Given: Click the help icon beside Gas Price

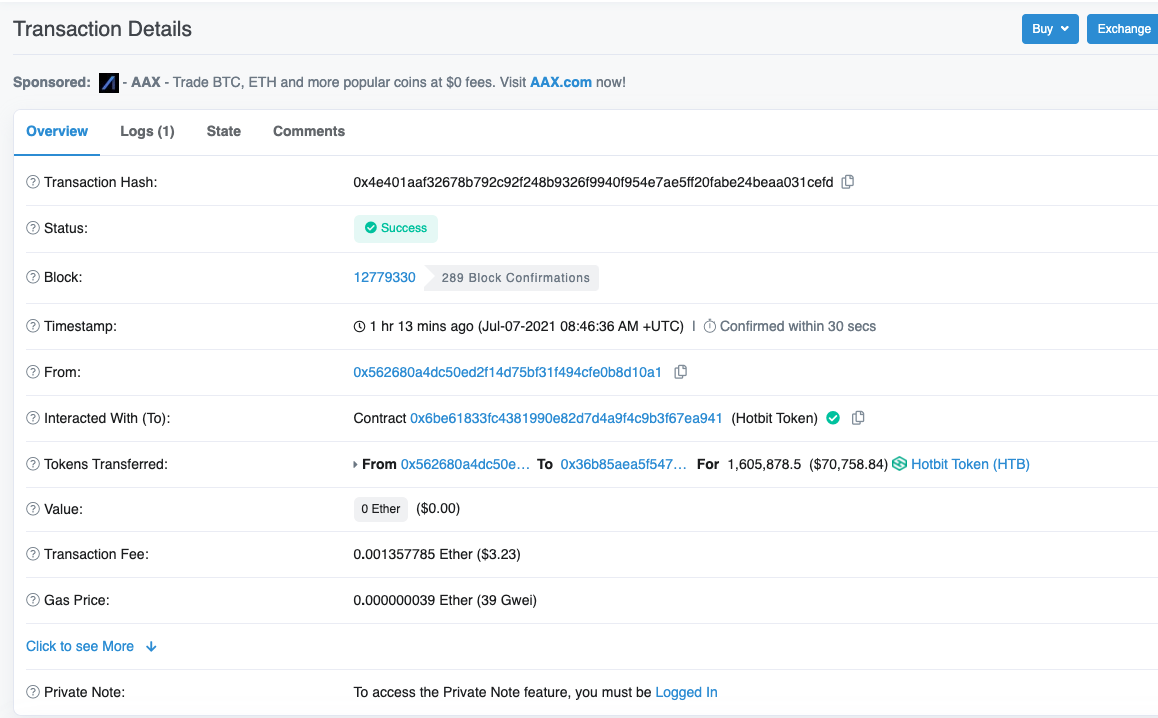Looking at the screenshot, I should pos(33,600).
